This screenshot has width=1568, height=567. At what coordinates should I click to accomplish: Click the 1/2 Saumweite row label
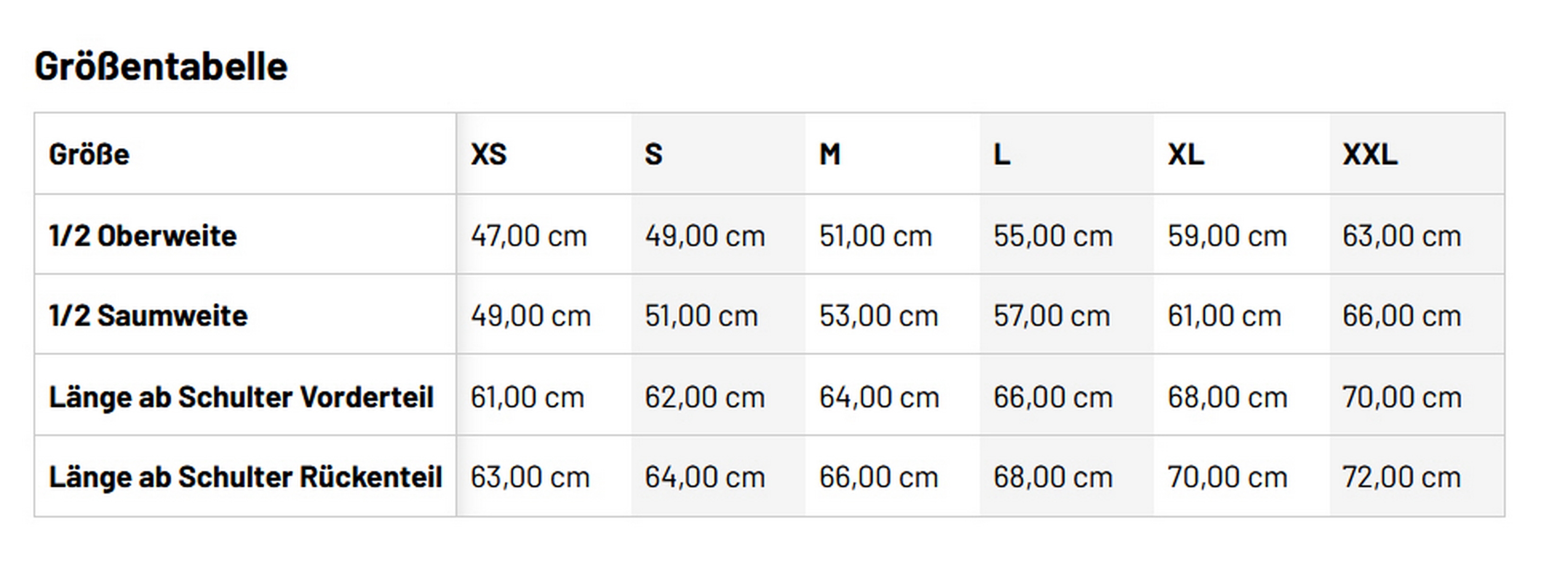[x=148, y=316]
